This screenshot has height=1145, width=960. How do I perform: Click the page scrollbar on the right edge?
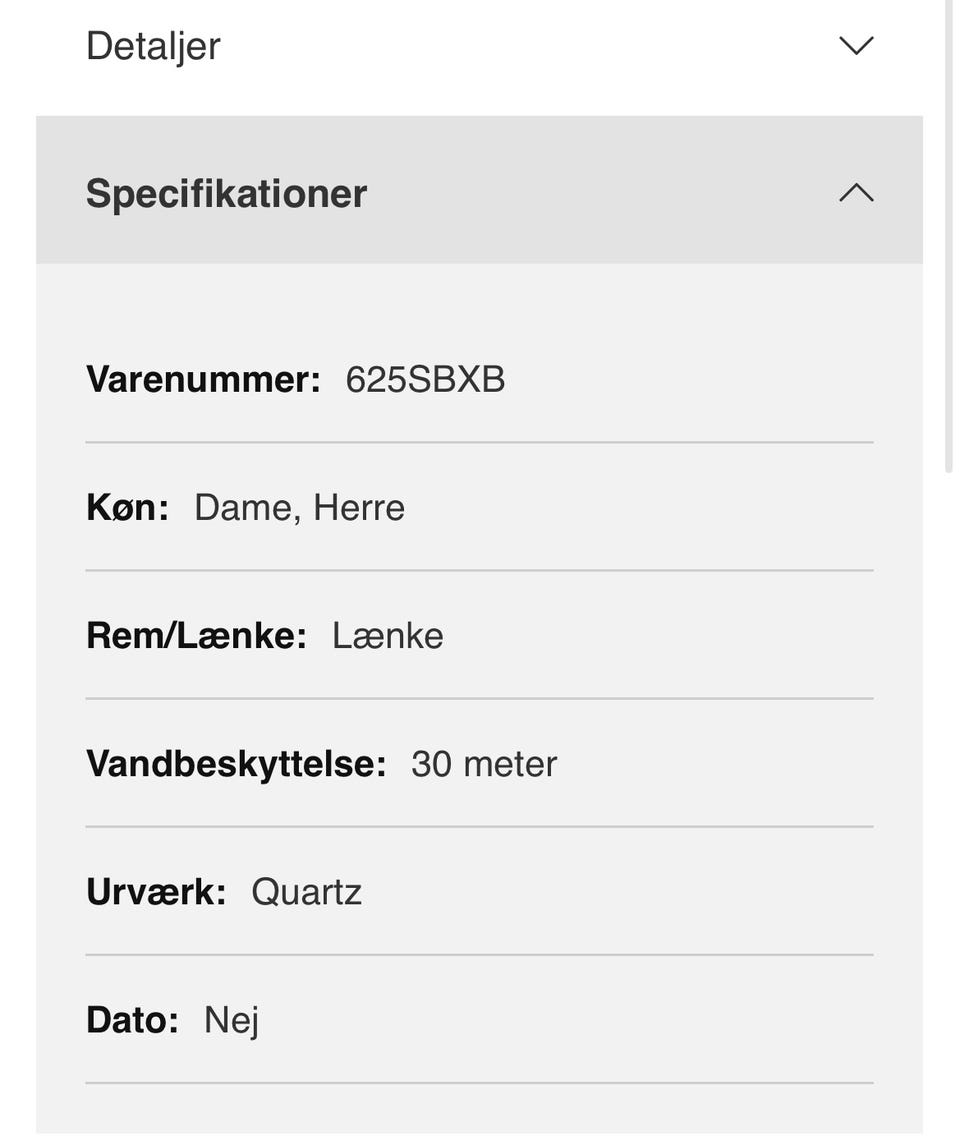point(948,234)
